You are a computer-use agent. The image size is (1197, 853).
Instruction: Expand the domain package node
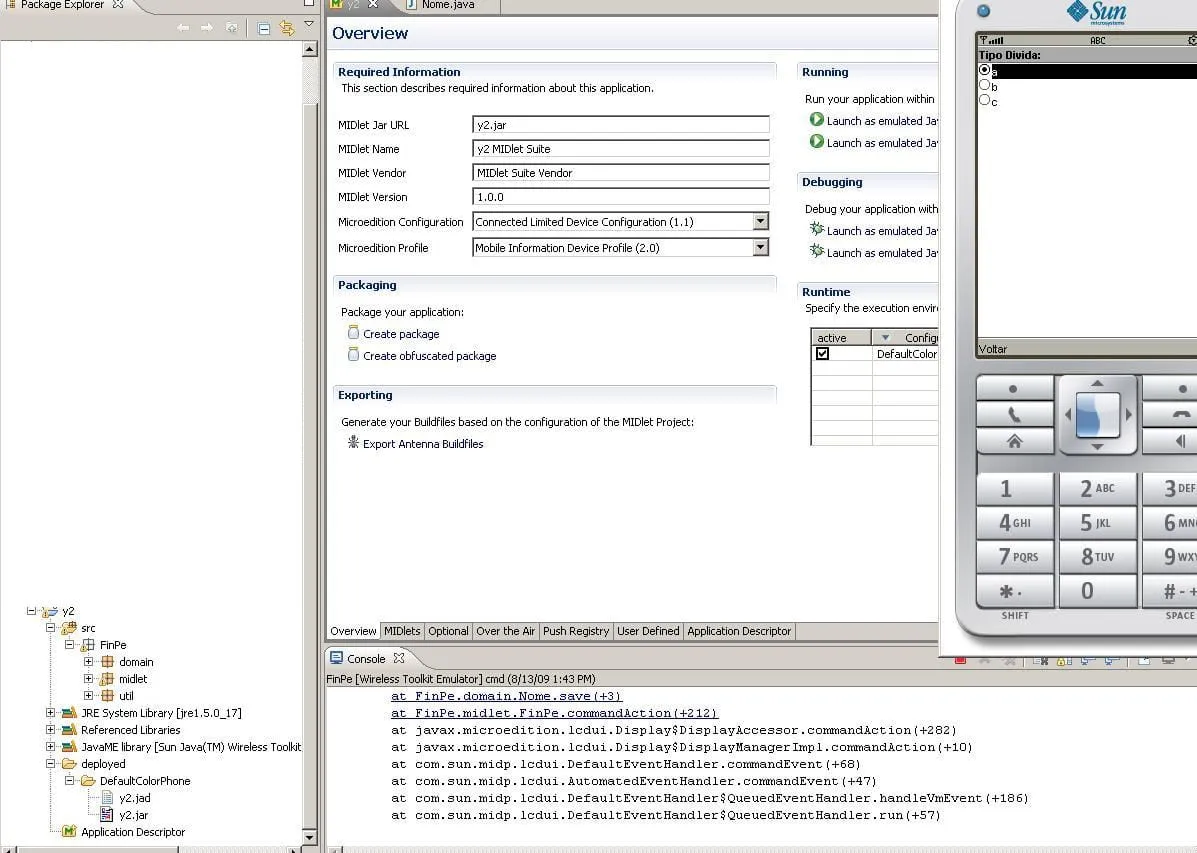[88, 662]
